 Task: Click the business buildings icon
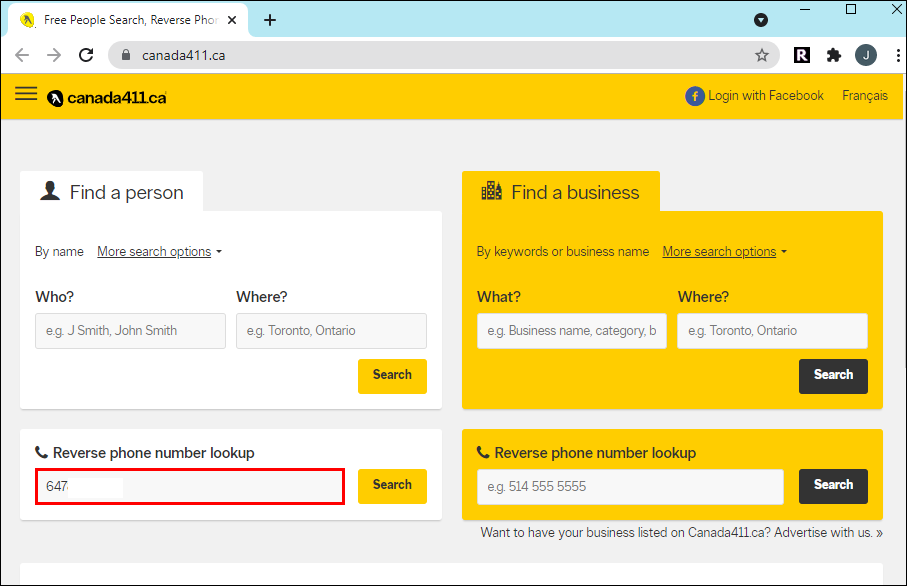coord(492,190)
